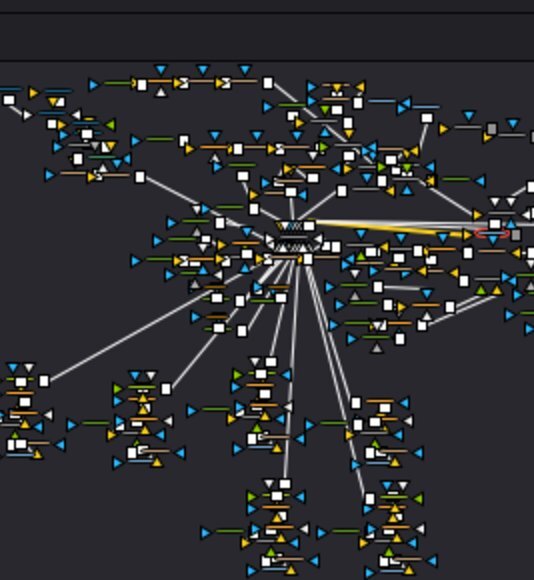Select the white square with a short wire dropping to the yellow arrow
Screen dimensions: 534x580
pyautogui.click(x=427, y=118)
